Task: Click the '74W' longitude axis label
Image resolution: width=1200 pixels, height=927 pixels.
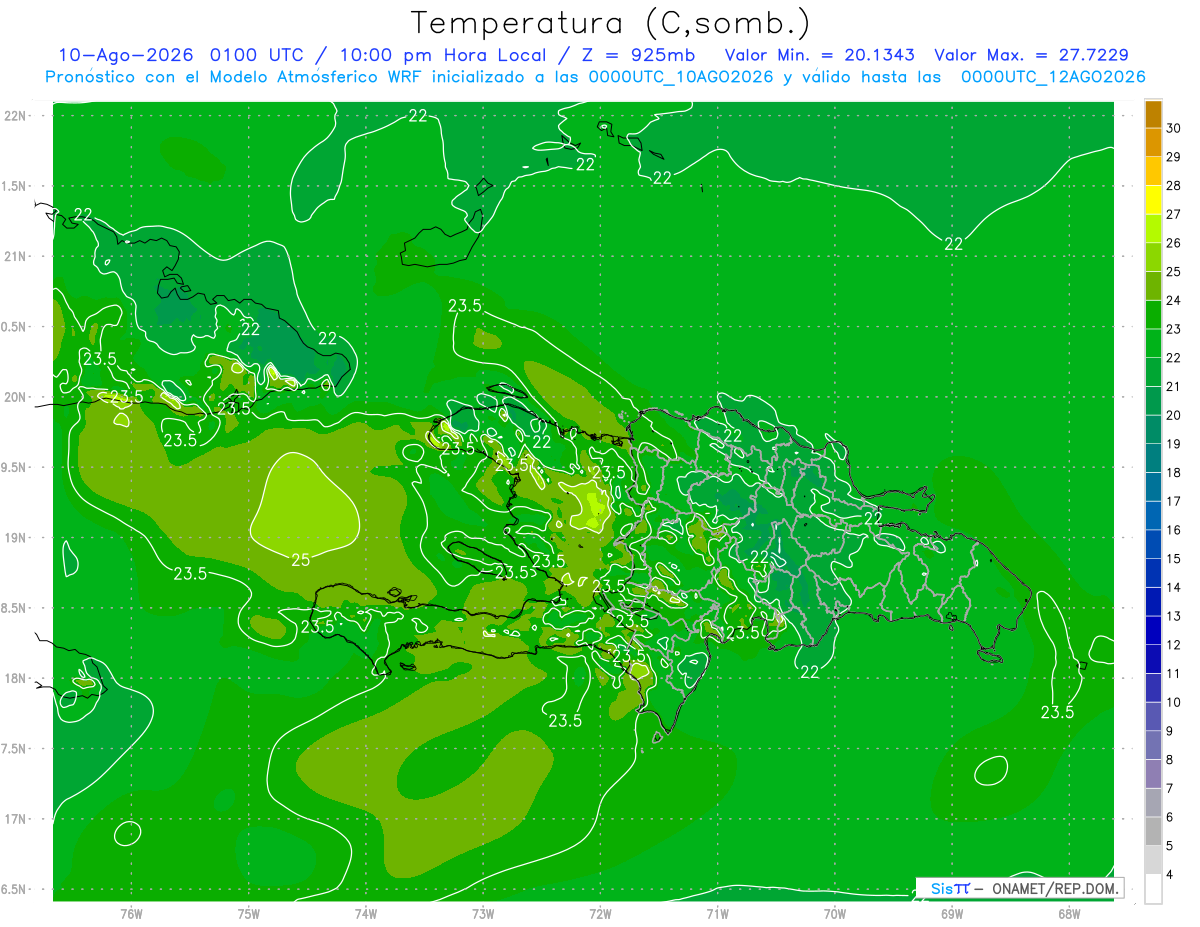Action: [366, 913]
